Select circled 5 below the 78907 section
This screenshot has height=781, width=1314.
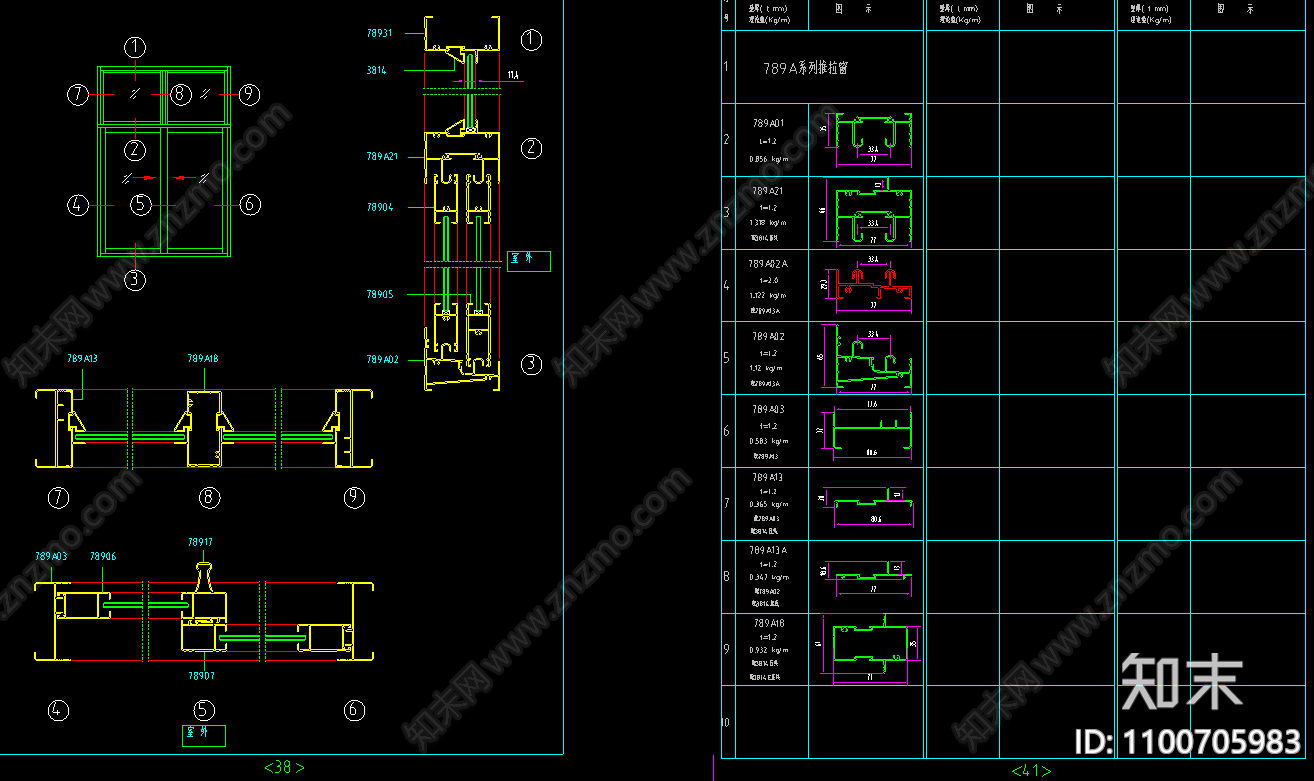click(204, 711)
